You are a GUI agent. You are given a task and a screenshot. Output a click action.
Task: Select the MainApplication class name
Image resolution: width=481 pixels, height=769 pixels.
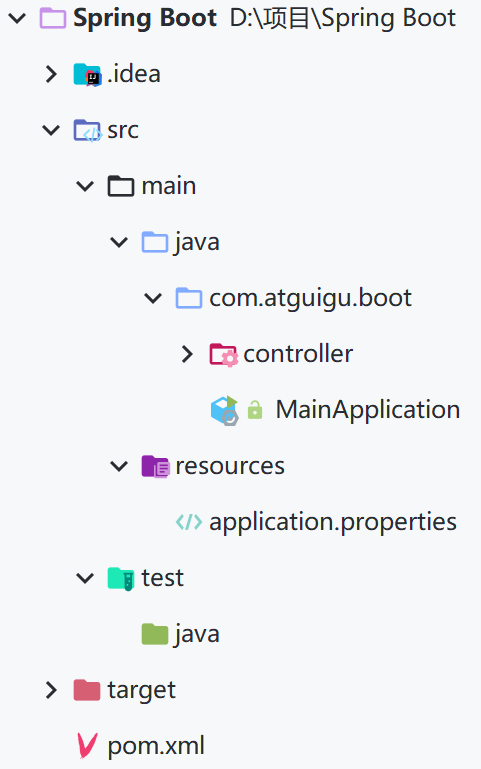[x=368, y=410]
